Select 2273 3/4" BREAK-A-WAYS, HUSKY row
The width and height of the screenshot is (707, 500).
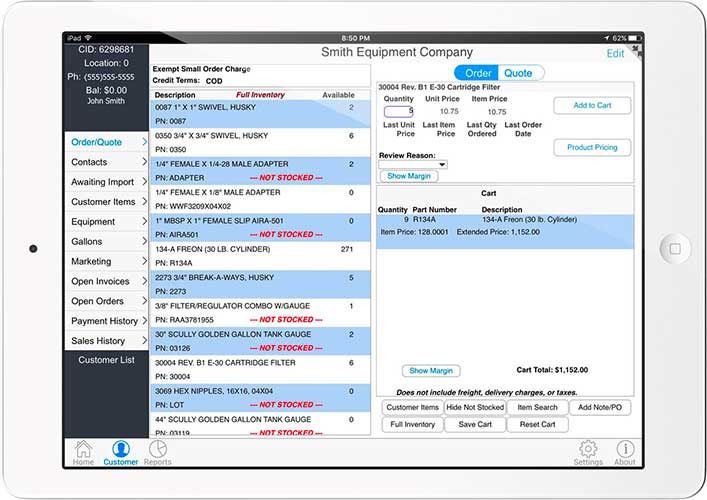coord(260,284)
